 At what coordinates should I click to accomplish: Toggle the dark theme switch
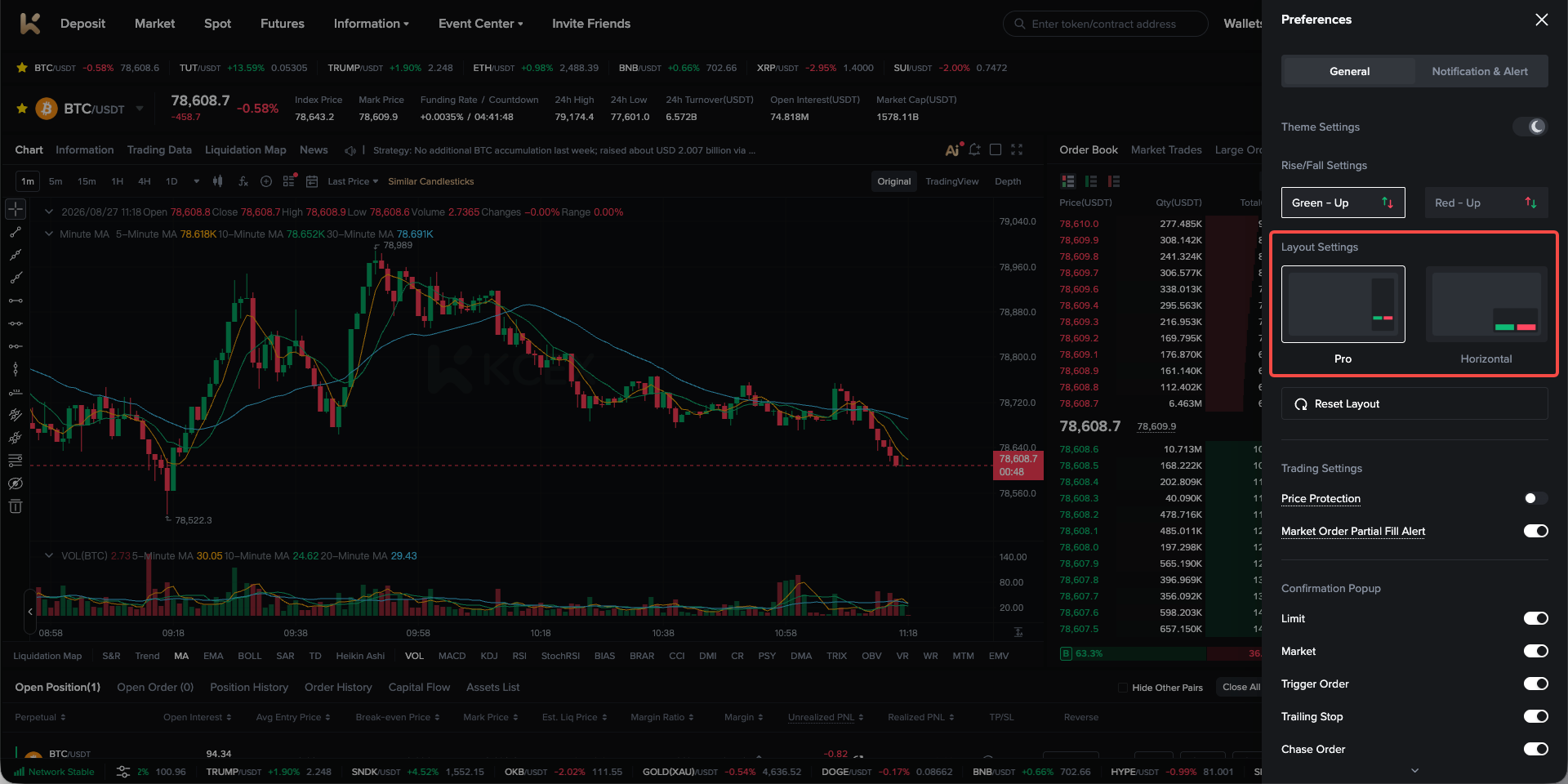pyautogui.click(x=1530, y=127)
